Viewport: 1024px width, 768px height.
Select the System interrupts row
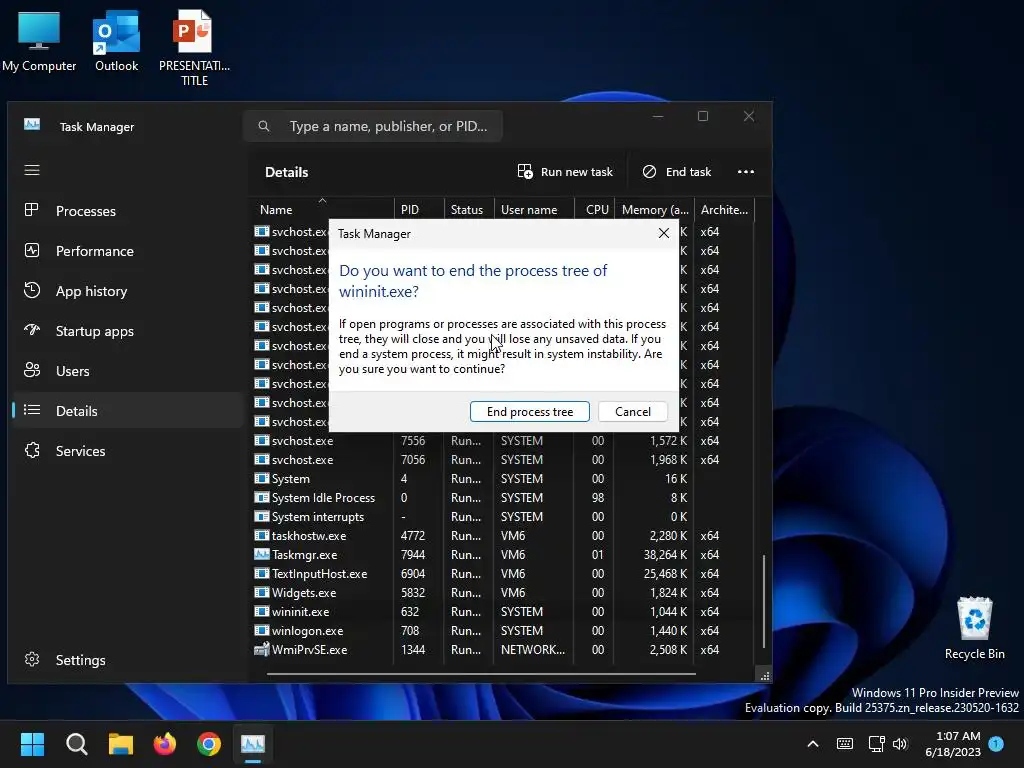[503, 517]
